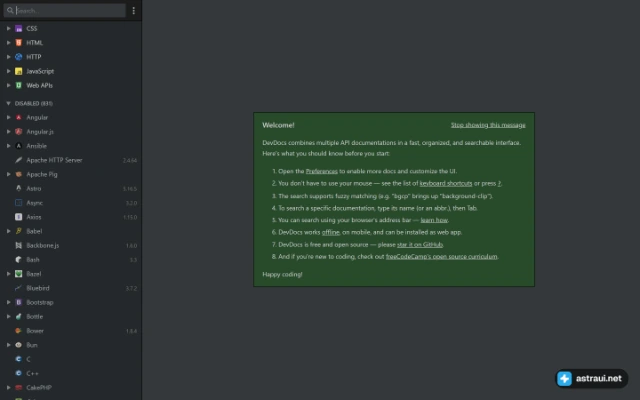Viewport: 640px width, 400px height.
Task: Click the 'offline' link
Action: coord(331,233)
